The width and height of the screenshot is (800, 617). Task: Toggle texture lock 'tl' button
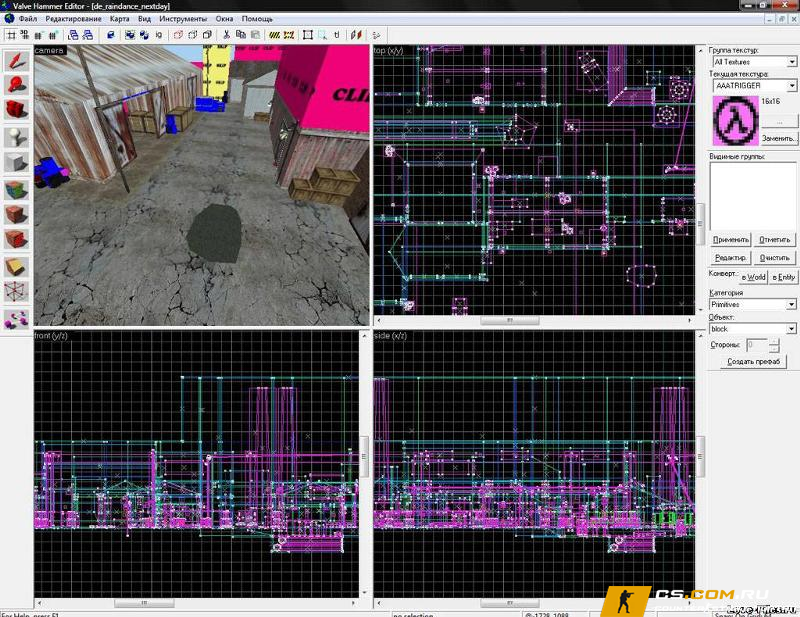336,35
